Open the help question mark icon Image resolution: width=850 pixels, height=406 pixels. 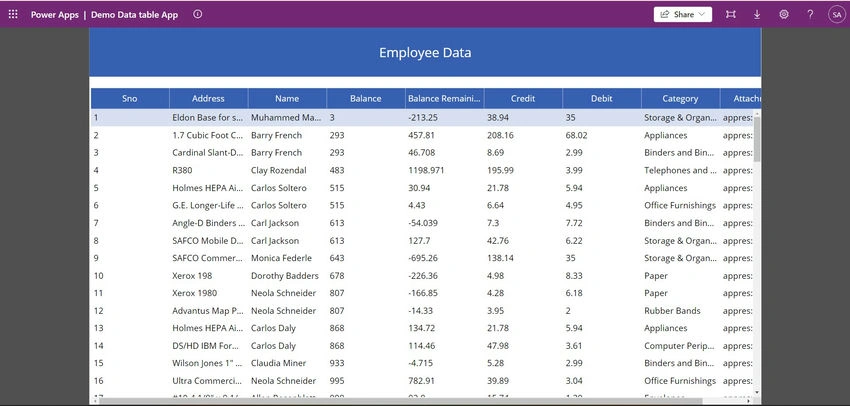click(x=810, y=15)
